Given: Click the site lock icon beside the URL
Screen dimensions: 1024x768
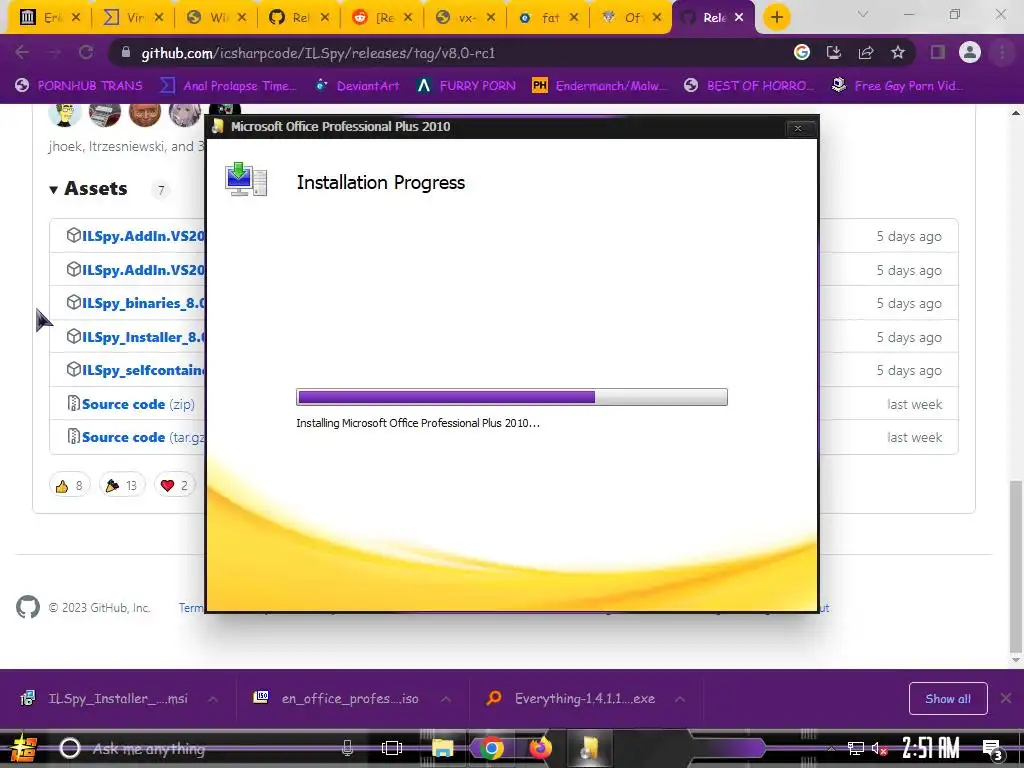Looking at the screenshot, I should [126, 52].
